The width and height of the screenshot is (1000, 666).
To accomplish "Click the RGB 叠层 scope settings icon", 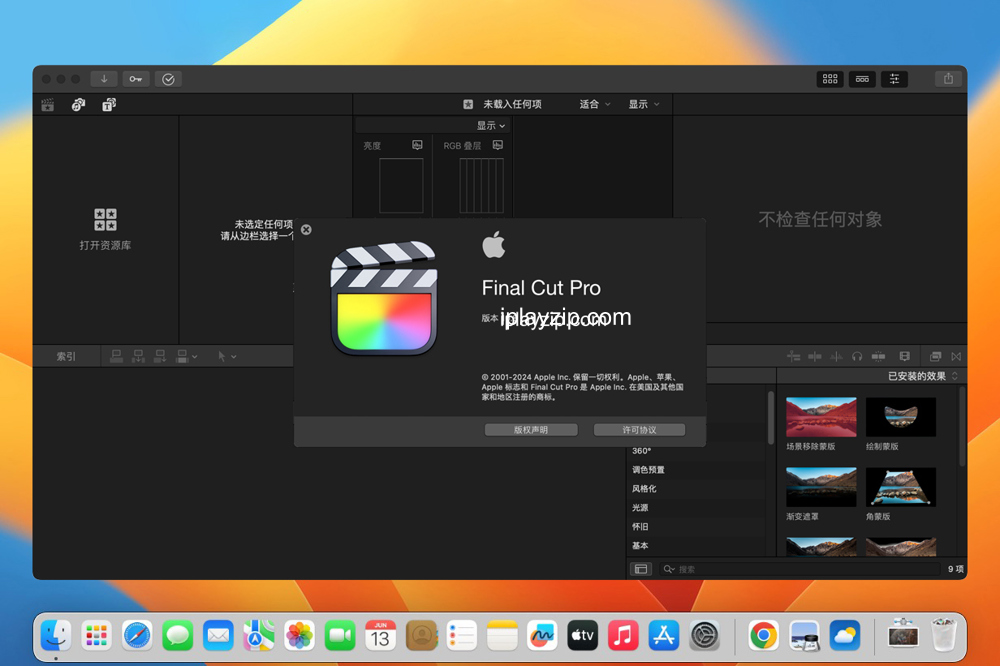I will coord(497,145).
